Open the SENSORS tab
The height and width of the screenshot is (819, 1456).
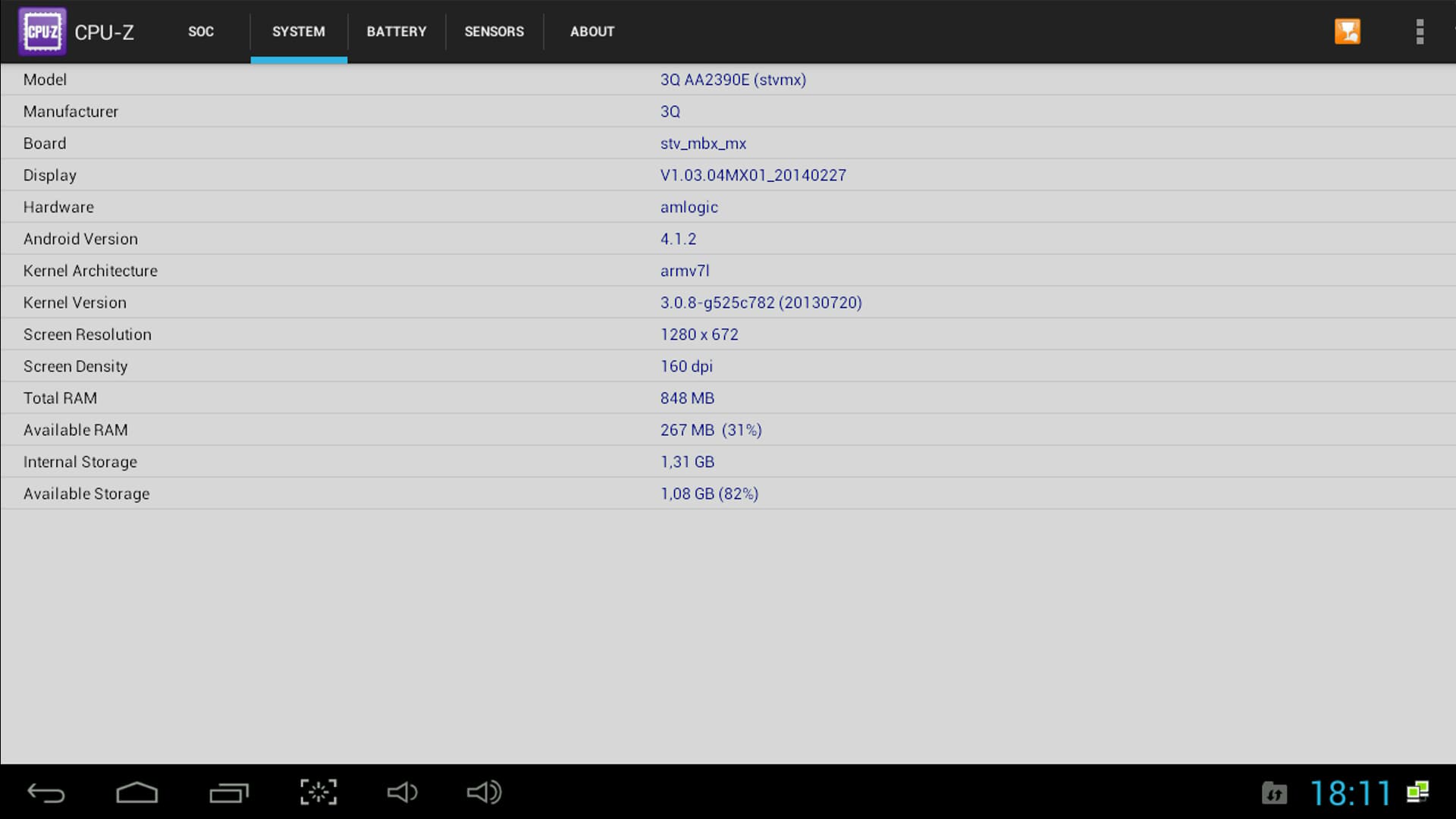coord(494,32)
